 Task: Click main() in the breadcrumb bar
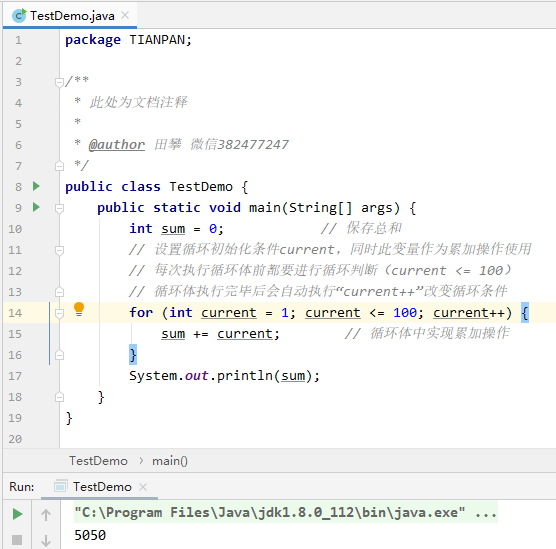(x=170, y=461)
